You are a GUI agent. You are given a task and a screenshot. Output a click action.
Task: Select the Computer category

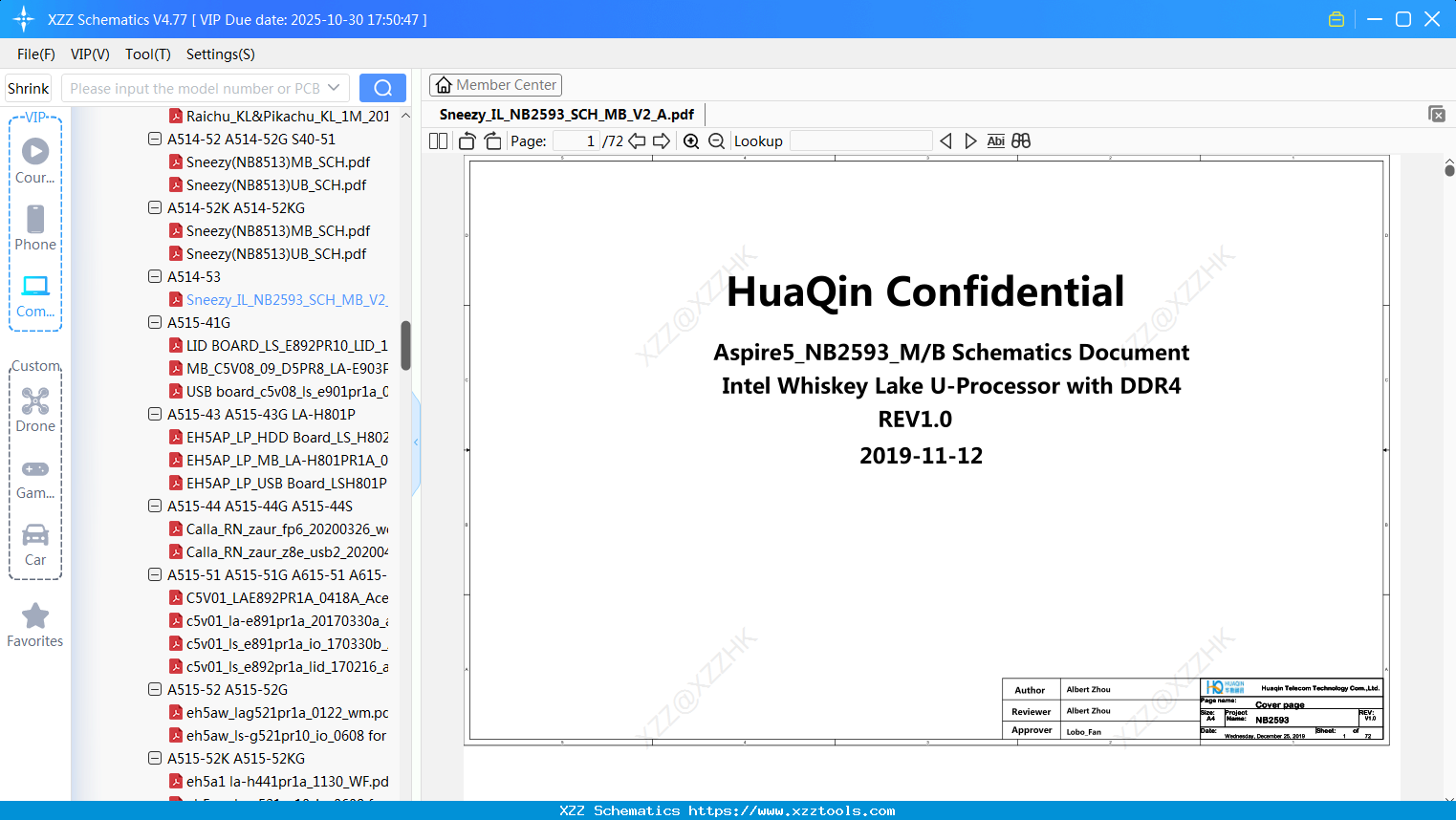35,295
